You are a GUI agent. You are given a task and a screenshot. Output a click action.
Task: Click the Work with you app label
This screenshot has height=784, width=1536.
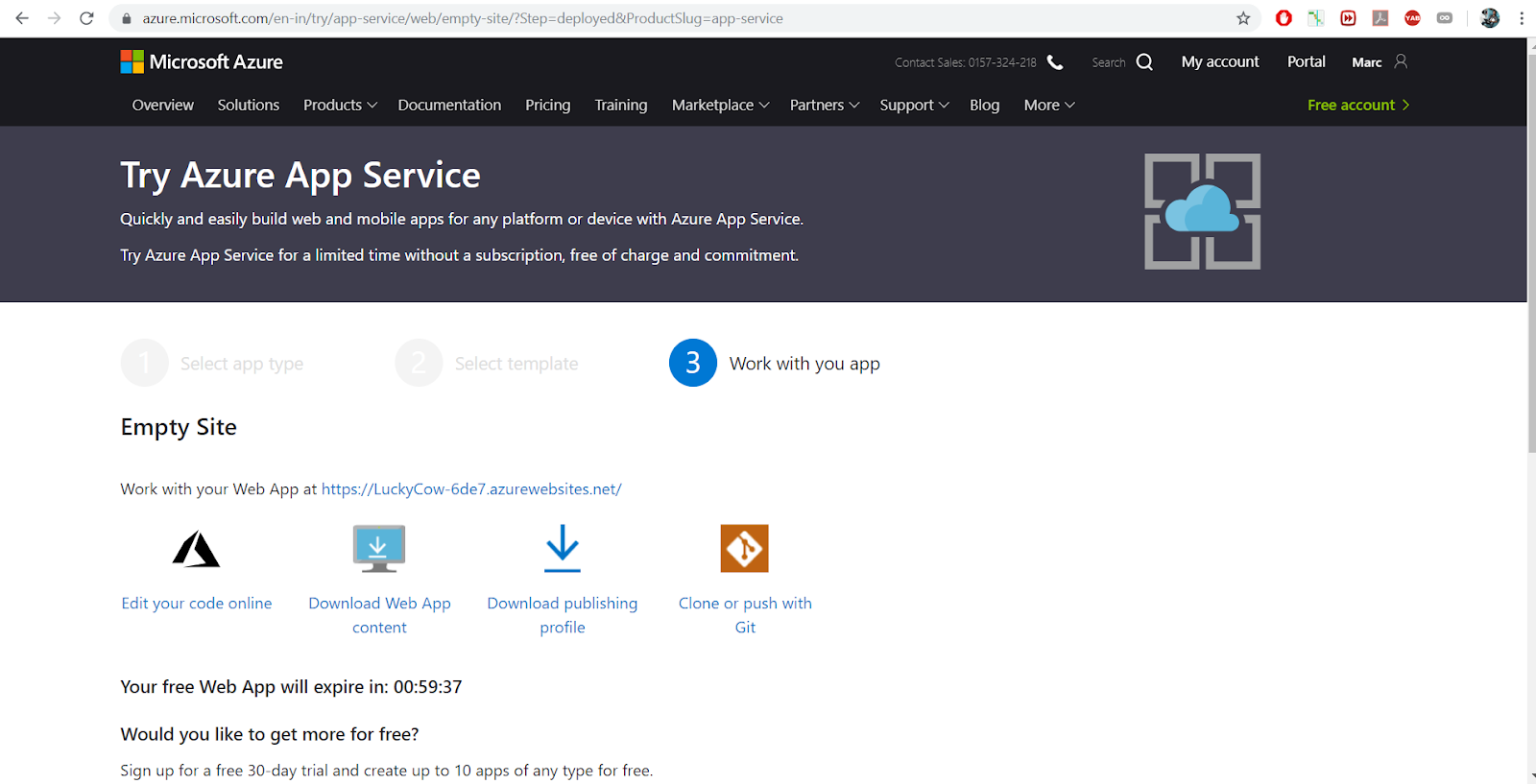[x=804, y=364]
